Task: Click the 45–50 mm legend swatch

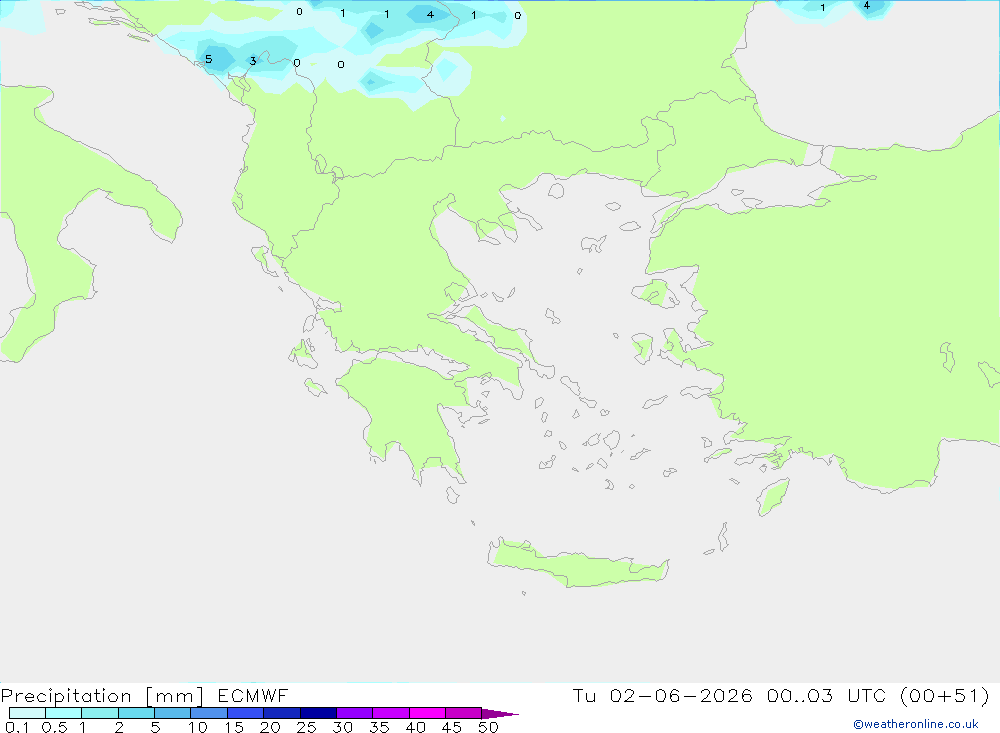Action: pyautogui.click(x=464, y=713)
